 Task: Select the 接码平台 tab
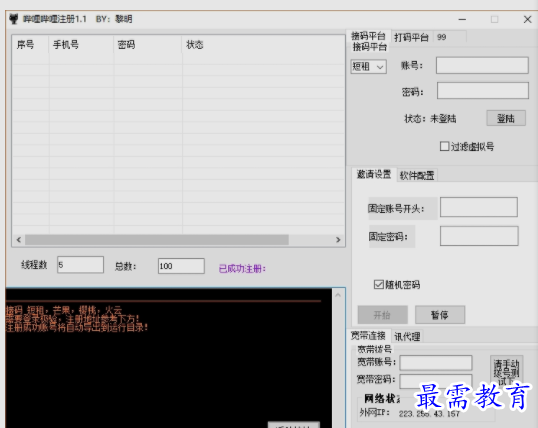point(368,36)
